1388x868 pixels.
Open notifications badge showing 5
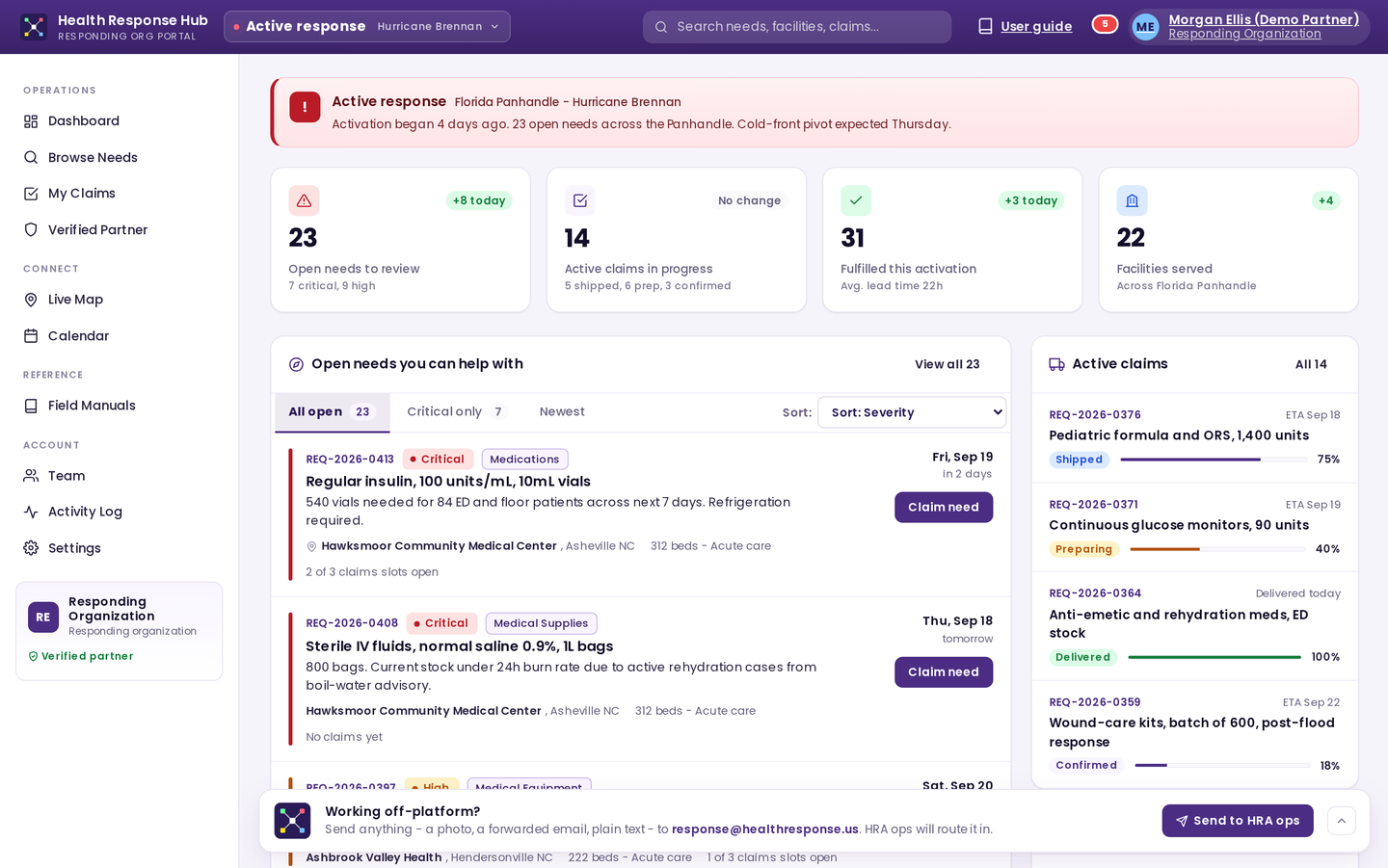pos(1105,24)
